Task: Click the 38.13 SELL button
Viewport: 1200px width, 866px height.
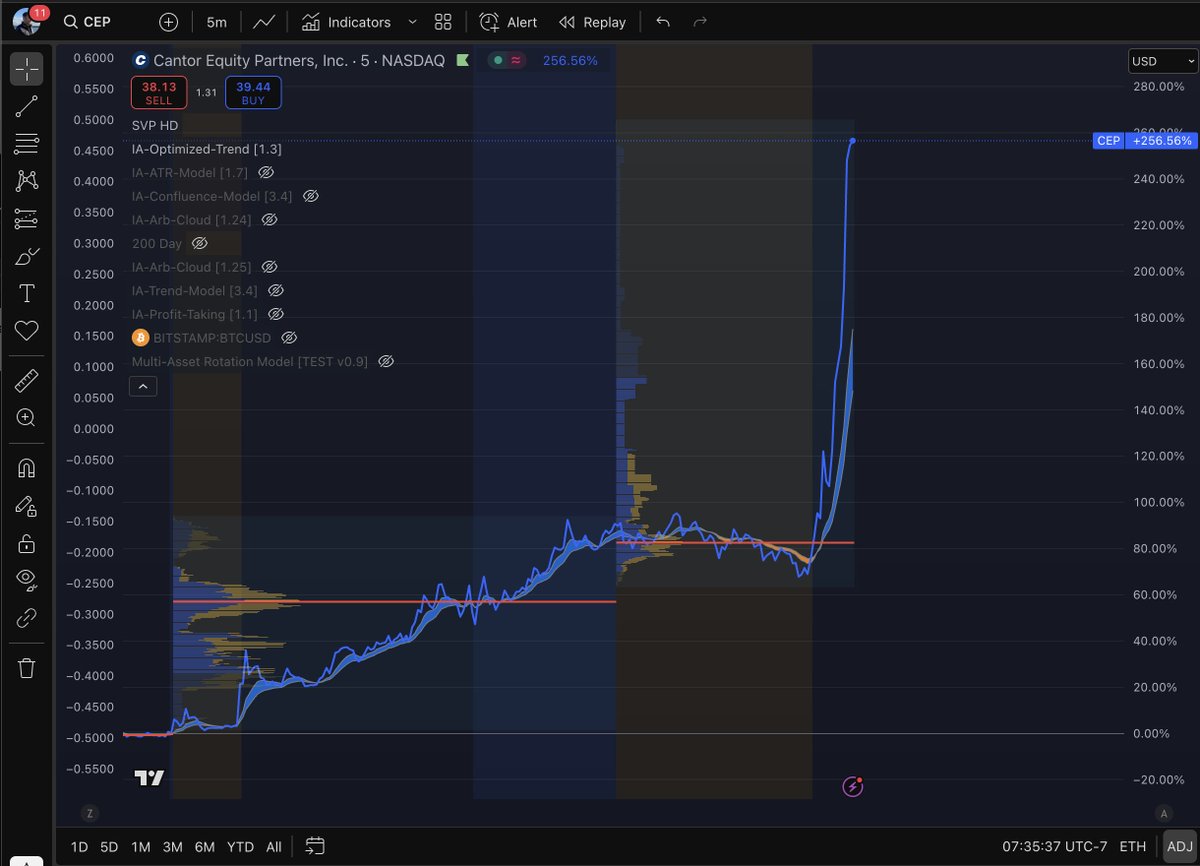Action: tap(159, 93)
